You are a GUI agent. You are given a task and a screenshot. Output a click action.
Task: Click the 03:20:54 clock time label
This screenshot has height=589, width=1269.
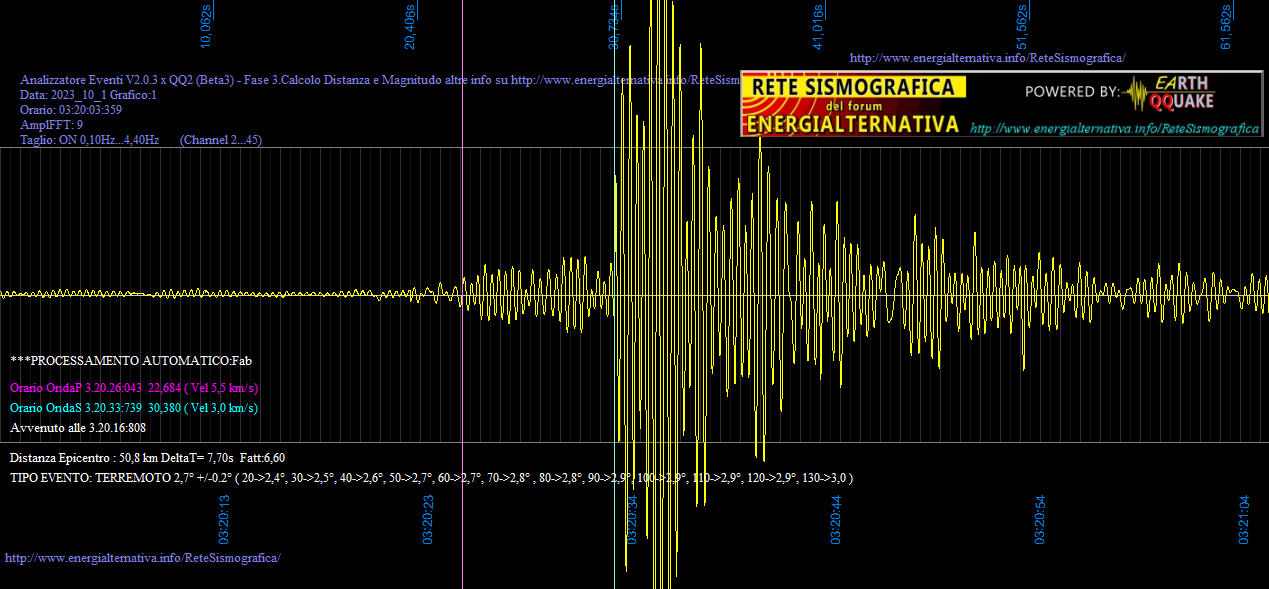1040,520
